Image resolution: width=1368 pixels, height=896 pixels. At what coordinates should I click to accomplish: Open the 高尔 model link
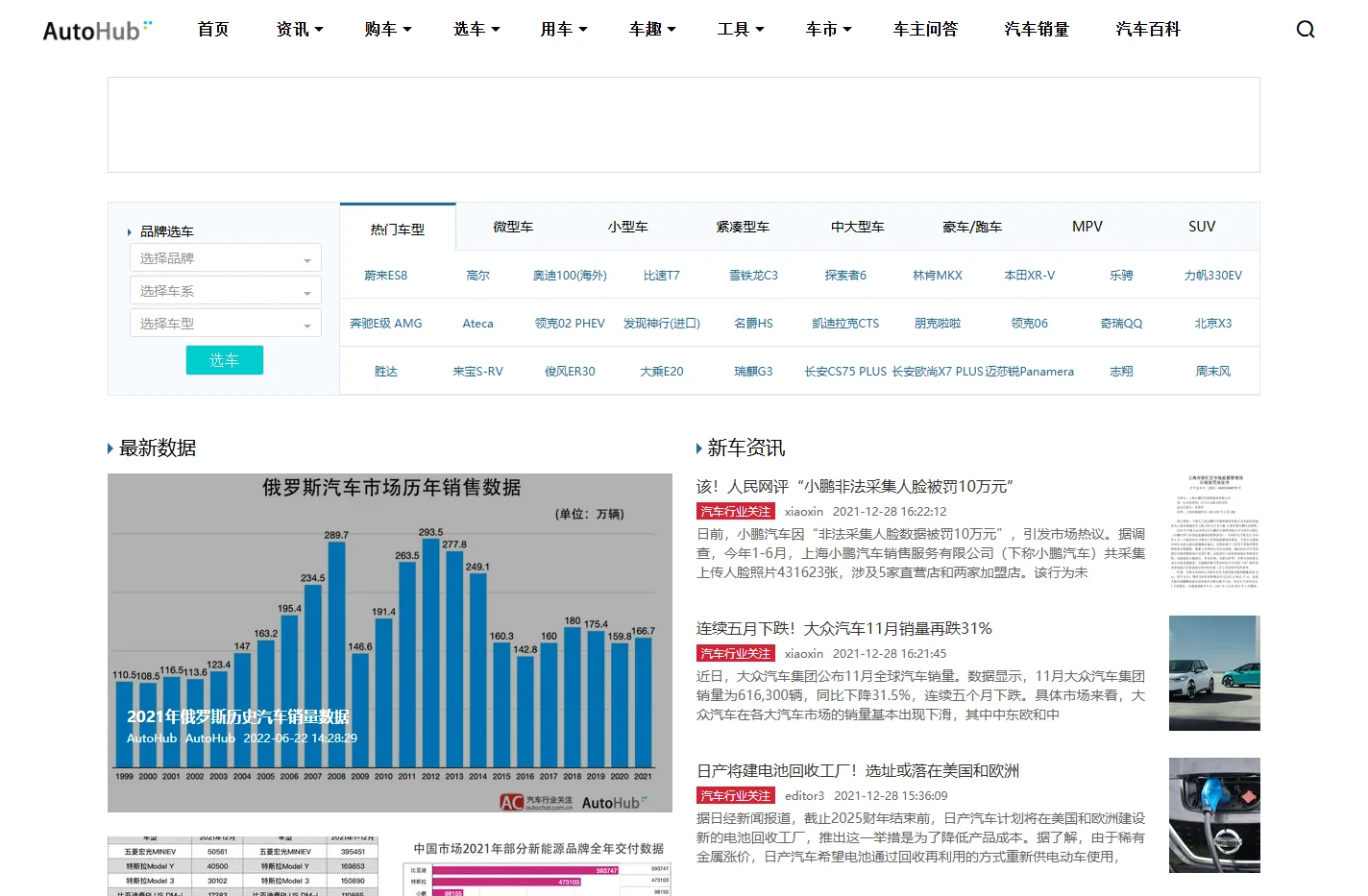[477, 276]
